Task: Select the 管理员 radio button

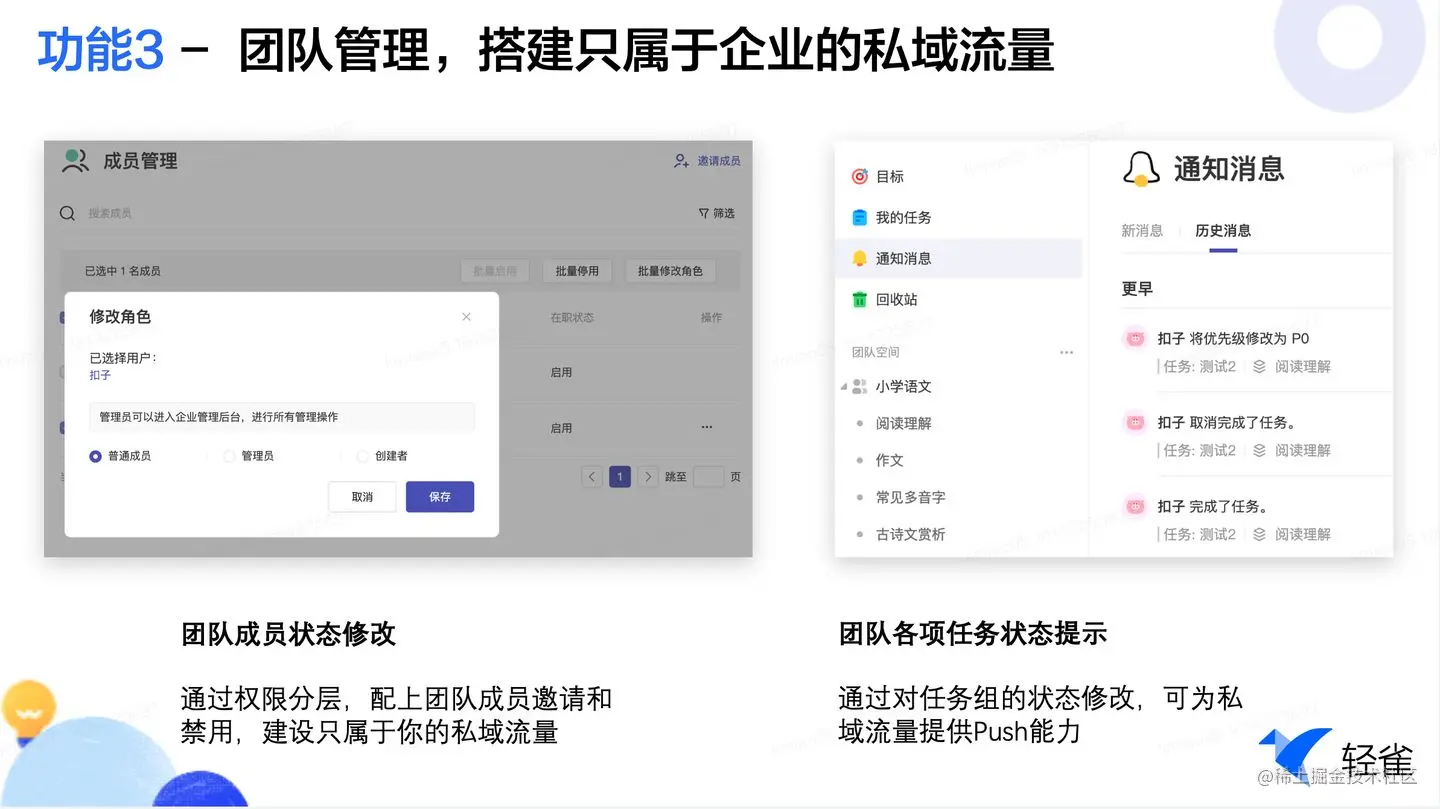Action: point(229,455)
